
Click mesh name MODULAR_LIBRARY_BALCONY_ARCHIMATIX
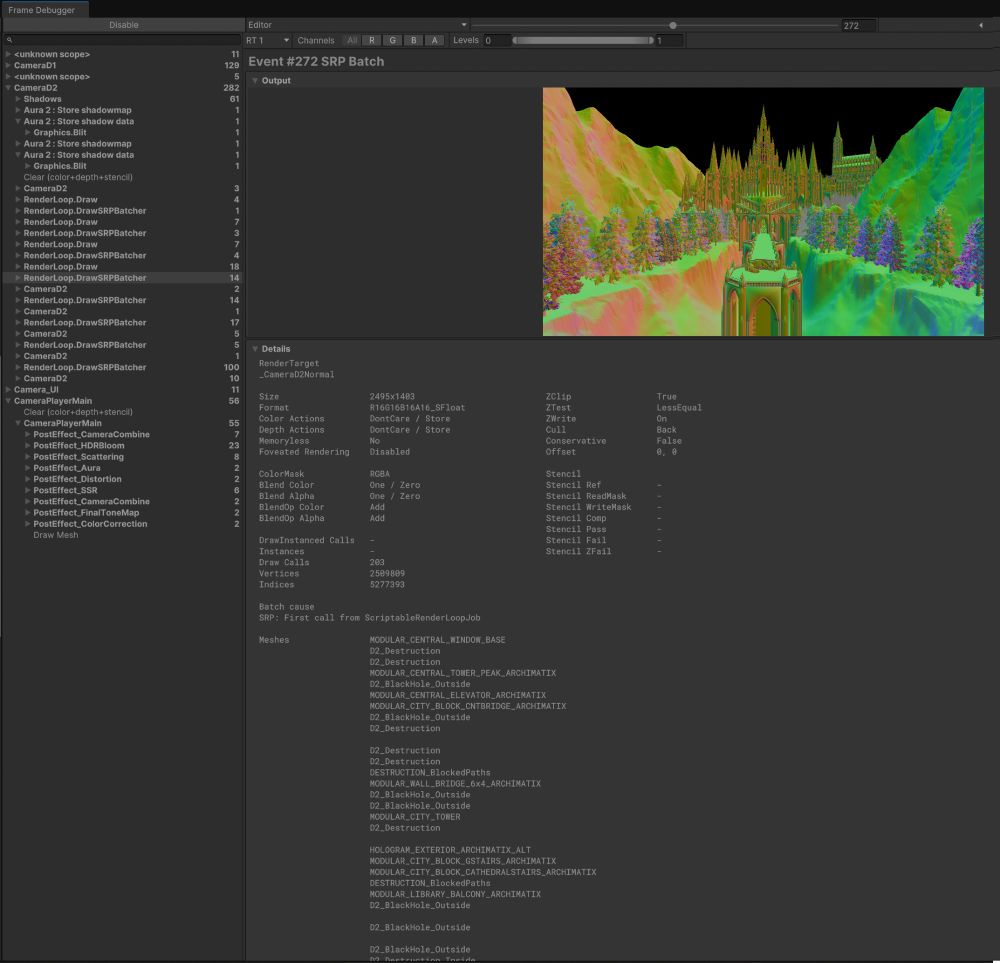point(455,894)
